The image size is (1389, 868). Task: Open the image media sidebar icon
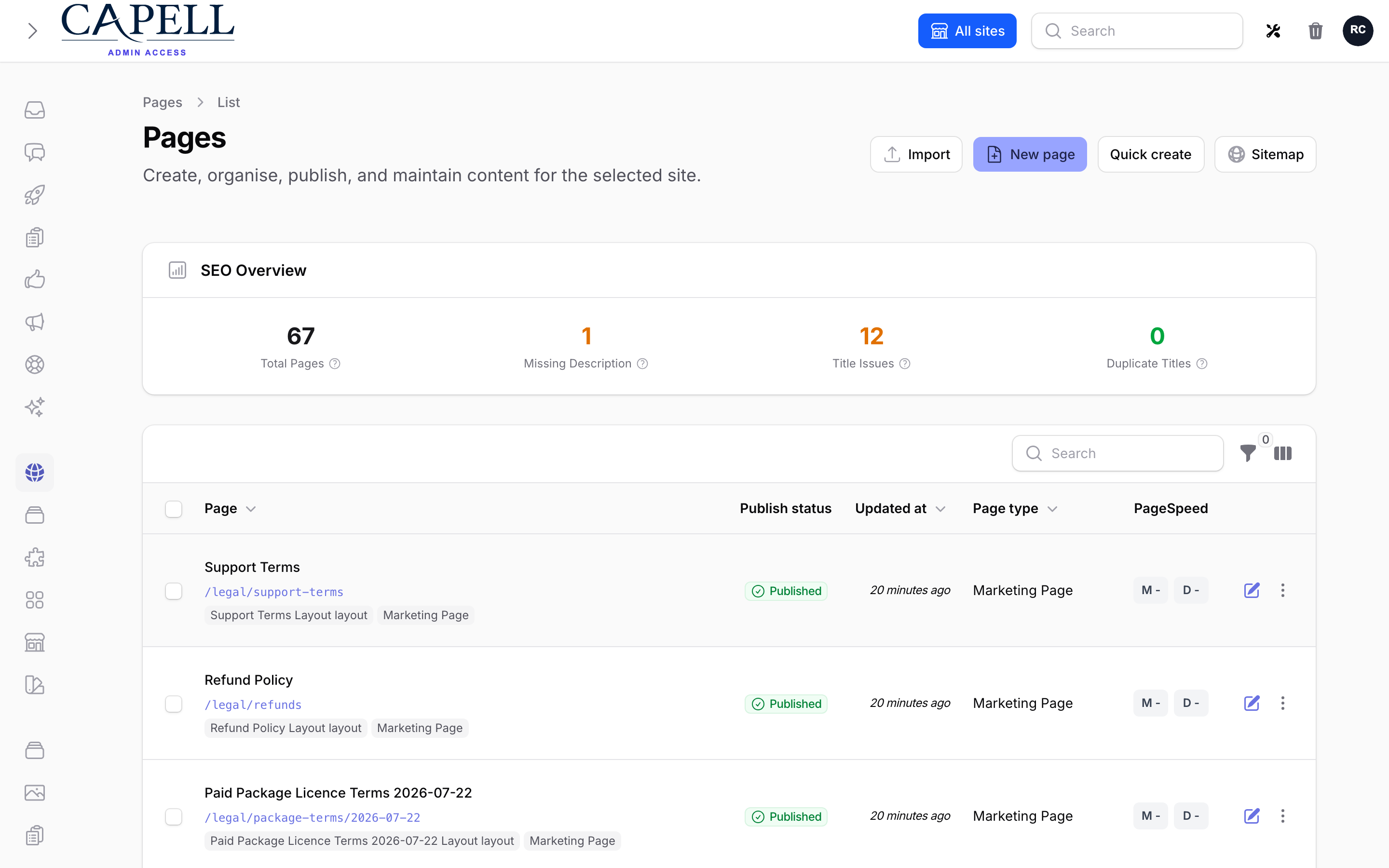[x=34, y=793]
